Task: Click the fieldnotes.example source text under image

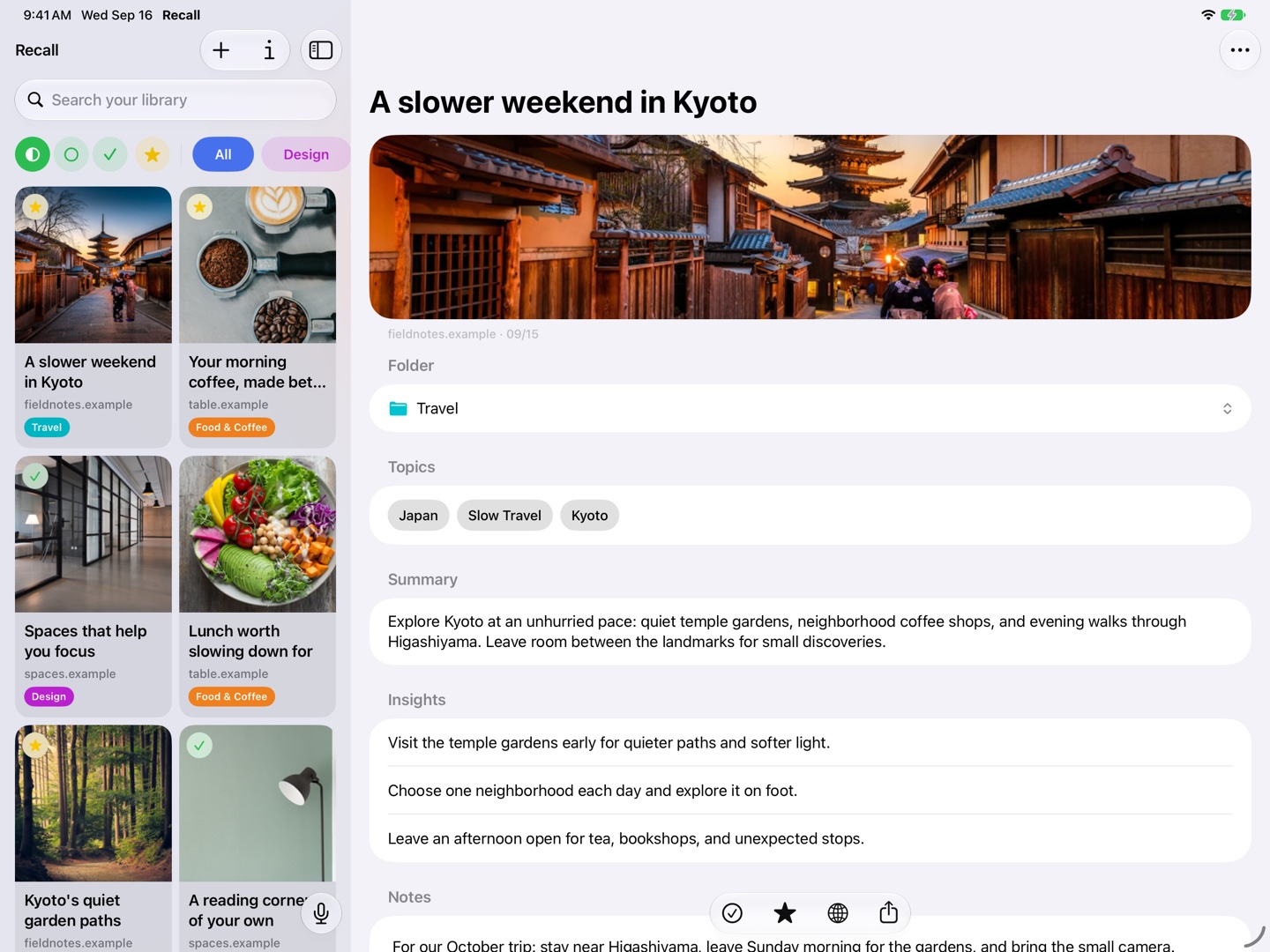Action: click(442, 334)
